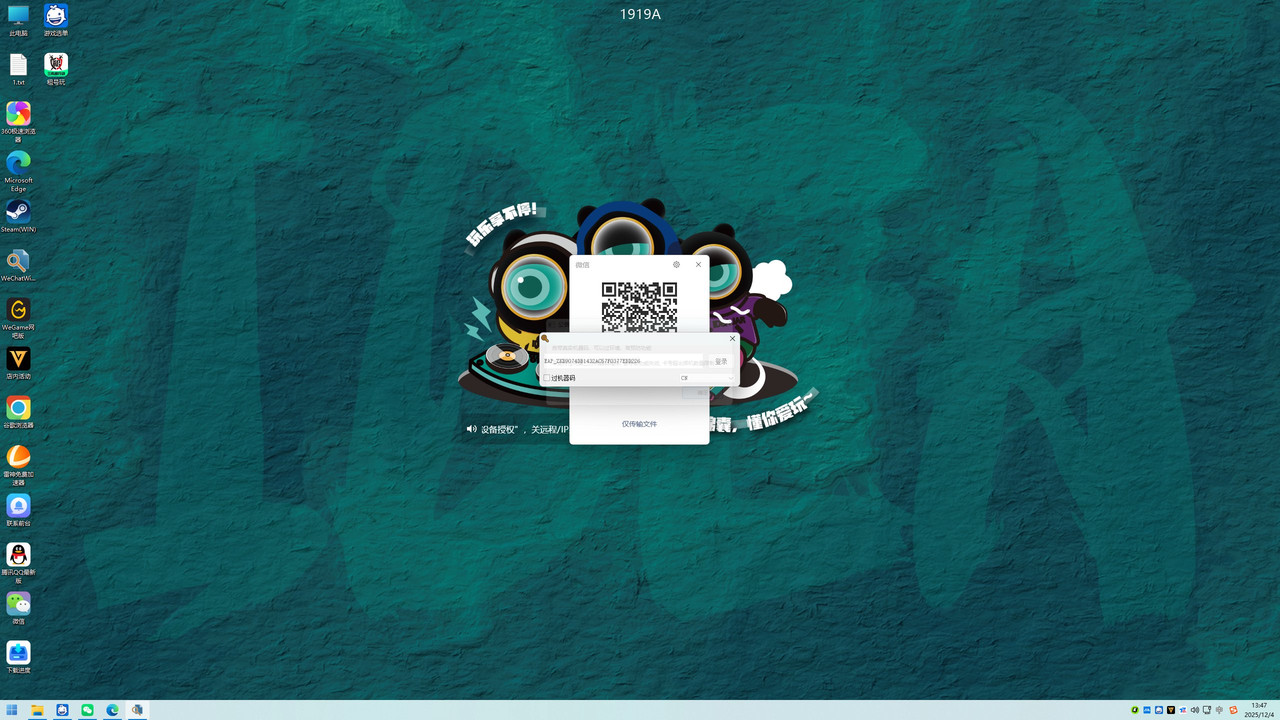The image size is (1280, 720).
Task: Click the orange Sogou input tray icon
Action: click(1233, 710)
